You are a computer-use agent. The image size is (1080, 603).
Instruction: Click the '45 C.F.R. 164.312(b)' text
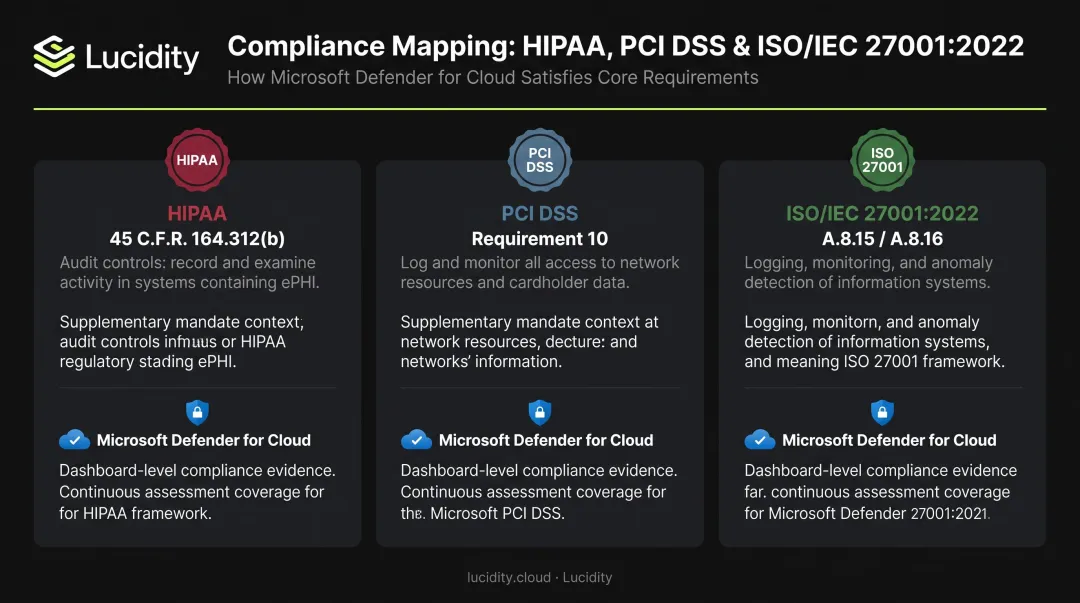(197, 238)
